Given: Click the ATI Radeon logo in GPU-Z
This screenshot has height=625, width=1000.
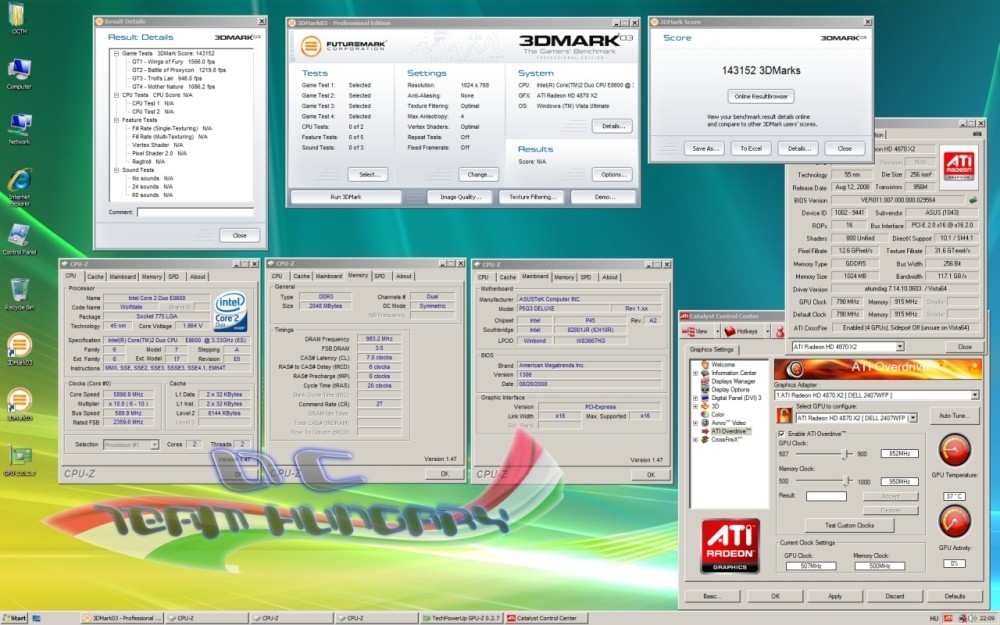Looking at the screenshot, I should [959, 166].
